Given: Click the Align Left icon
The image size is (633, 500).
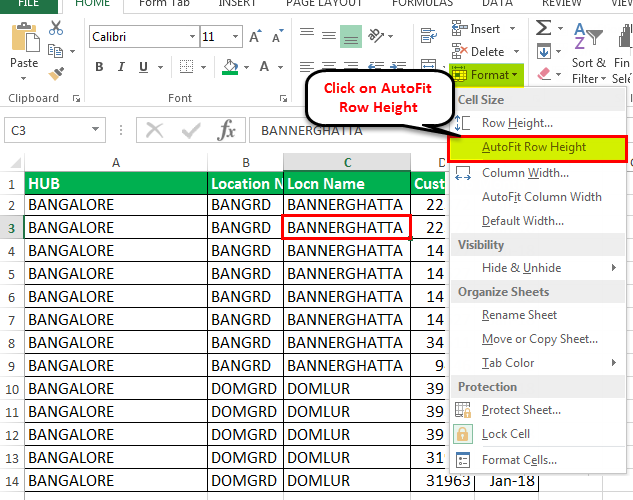Looking at the screenshot, I should [x=307, y=66].
